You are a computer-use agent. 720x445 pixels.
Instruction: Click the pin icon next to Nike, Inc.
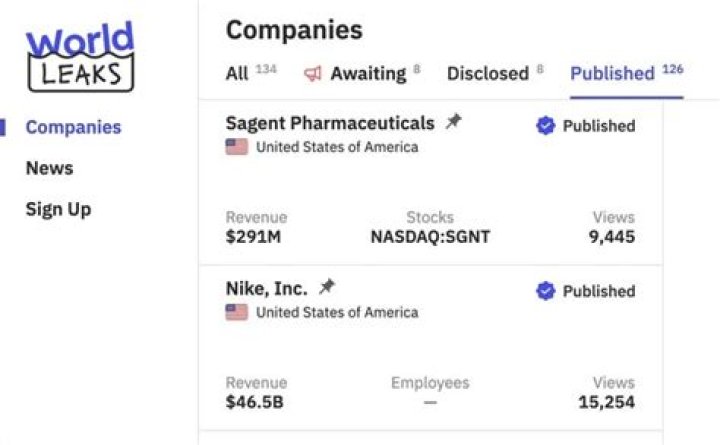327,287
